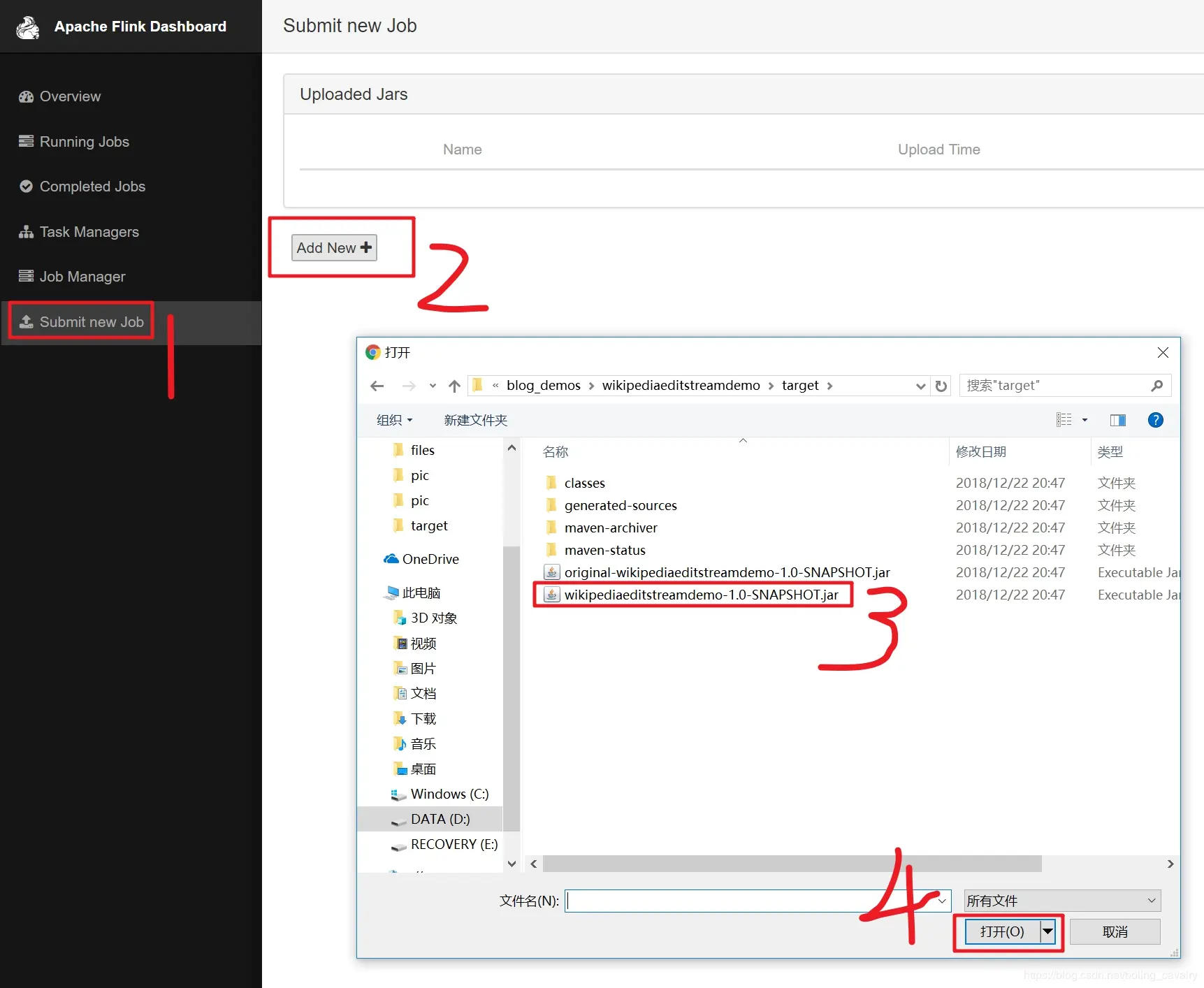Image resolution: width=1204 pixels, height=988 pixels.
Task: Open the 组织 menu
Action: (395, 420)
